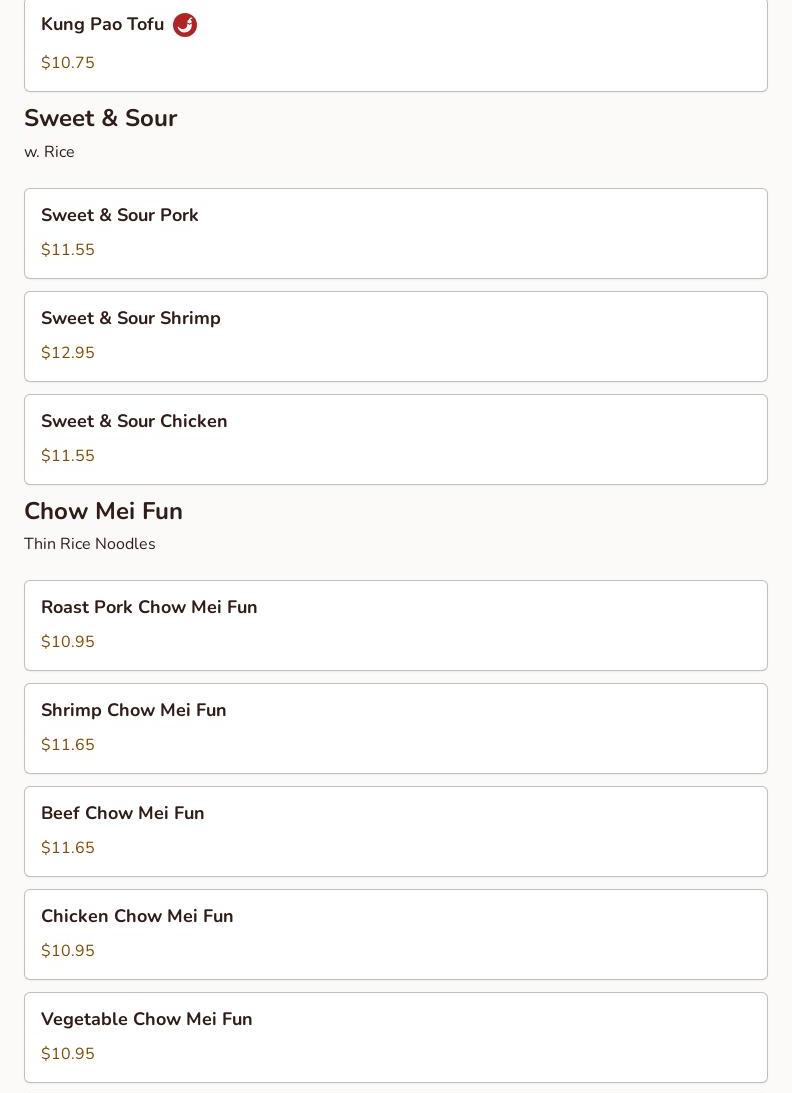Click the $10.75 Kung Pao Tofu price

(x=68, y=62)
